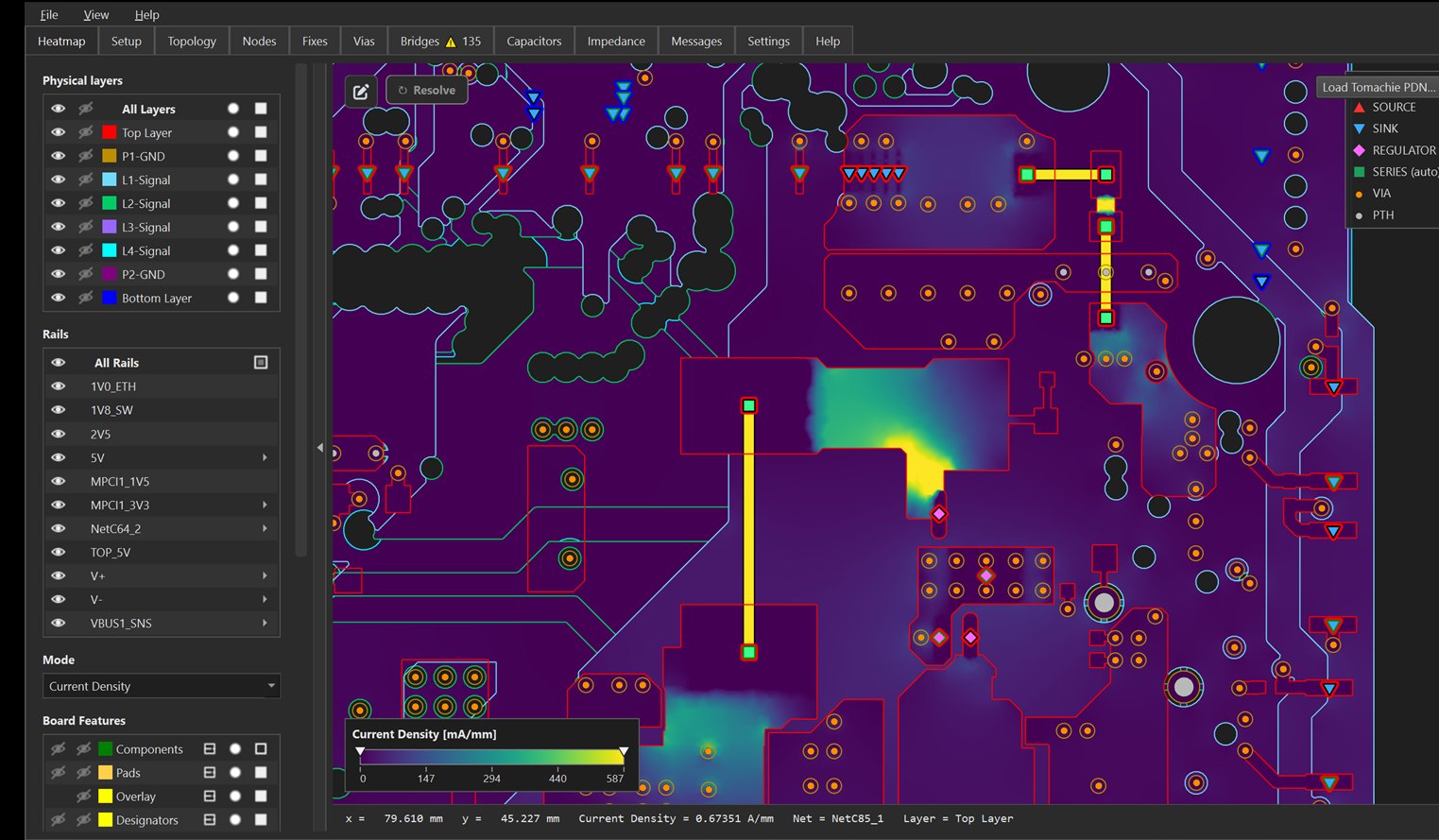Hide the TOP_5V rail via eye icon
This screenshot has width=1439, height=840.
pyautogui.click(x=59, y=552)
